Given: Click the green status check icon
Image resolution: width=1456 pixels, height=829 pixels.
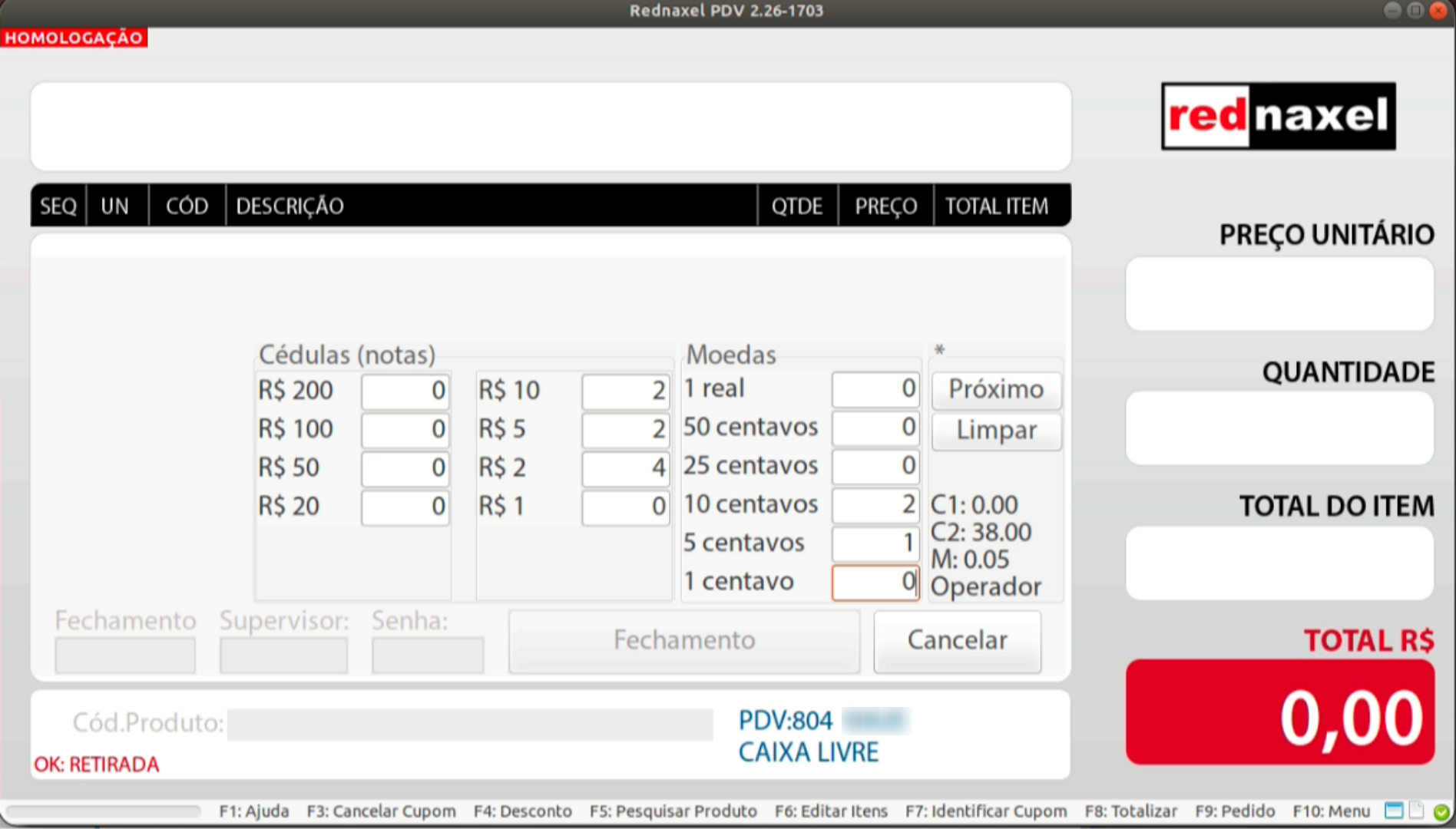Looking at the screenshot, I should point(1441,811).
